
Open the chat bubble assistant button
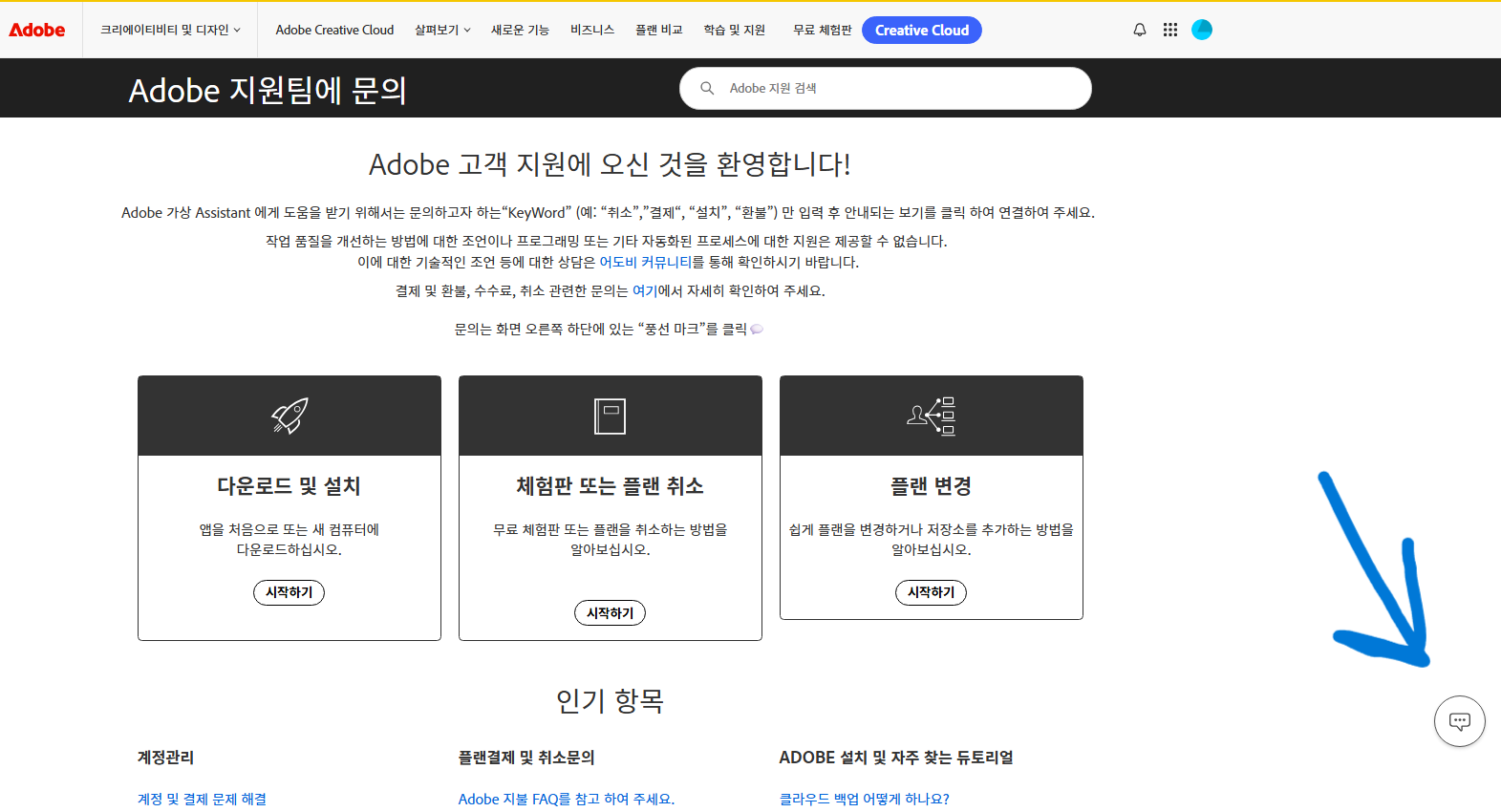1459,721
